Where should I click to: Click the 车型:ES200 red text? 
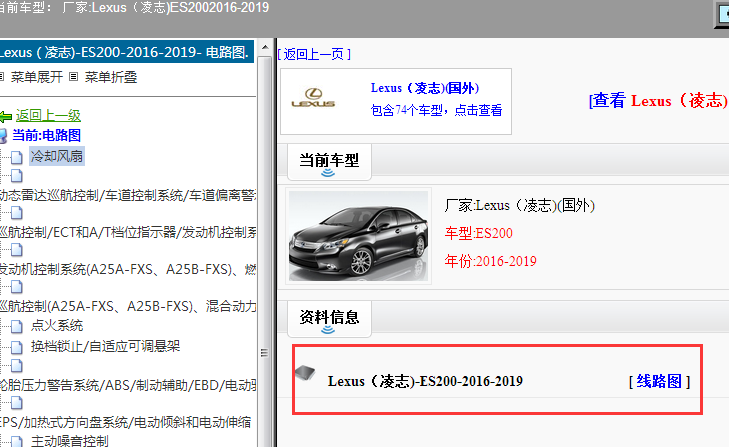point(478,233)
